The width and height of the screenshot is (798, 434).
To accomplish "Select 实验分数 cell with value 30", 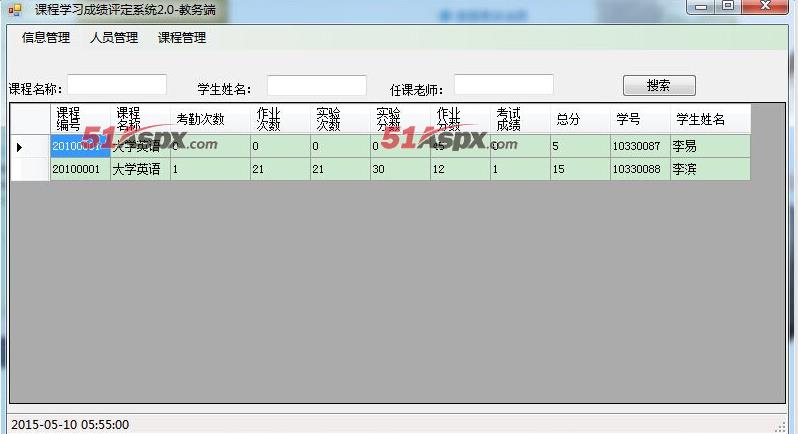I will coord(400,169).
